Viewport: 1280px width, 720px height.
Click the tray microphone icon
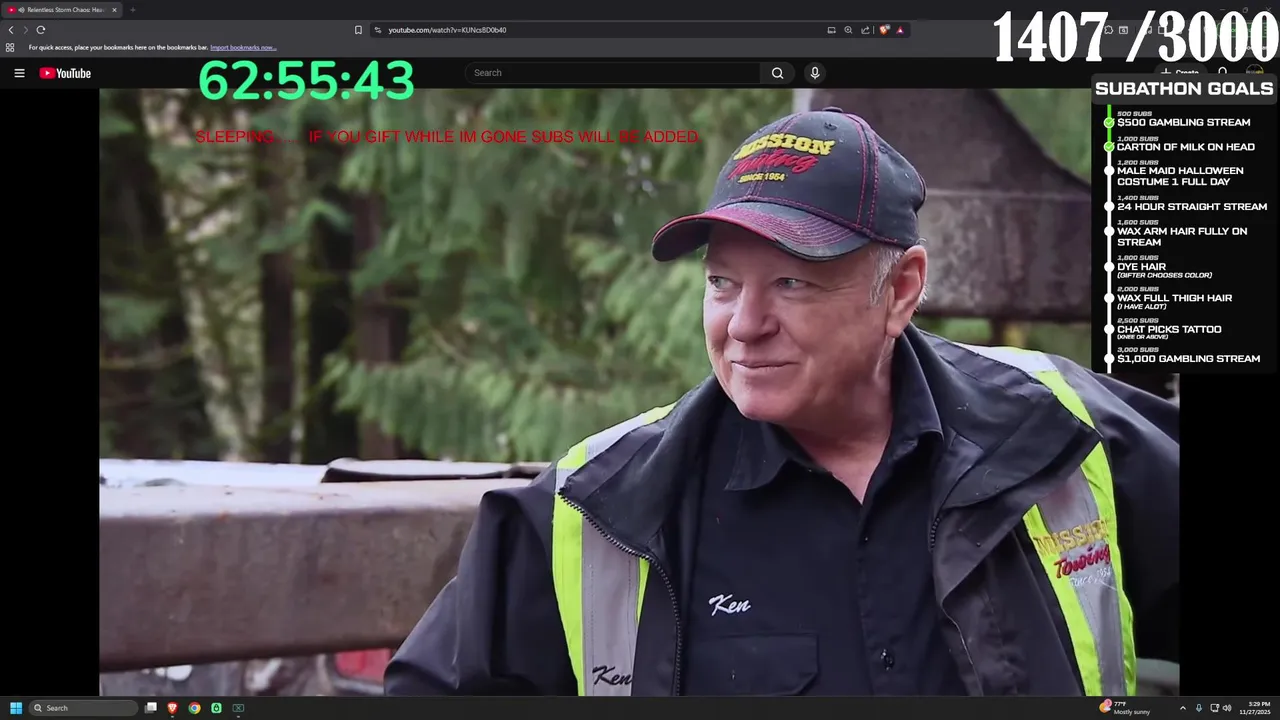coord(1199,708)
